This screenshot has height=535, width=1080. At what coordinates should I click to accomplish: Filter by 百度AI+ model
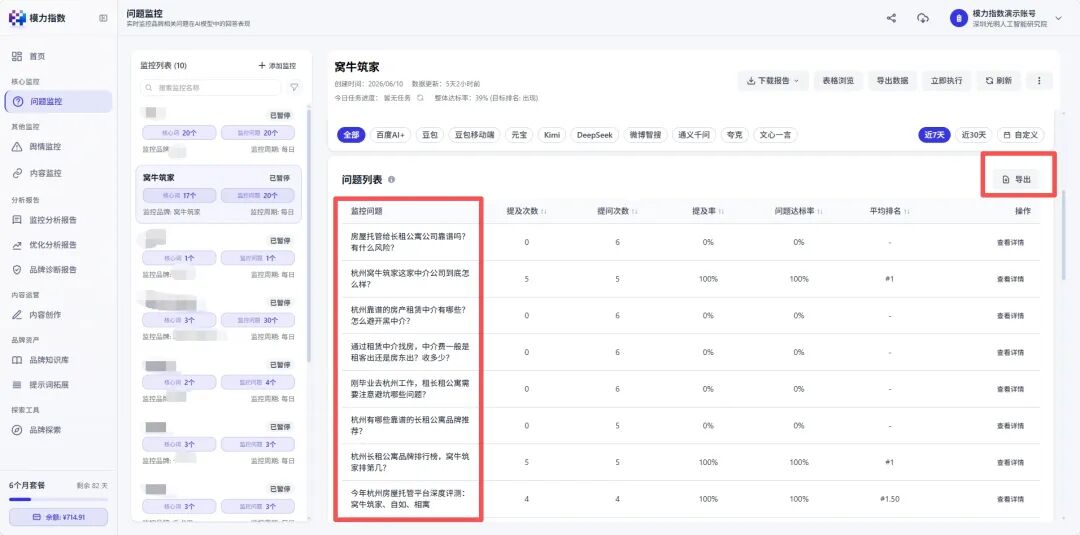point(391,135)
